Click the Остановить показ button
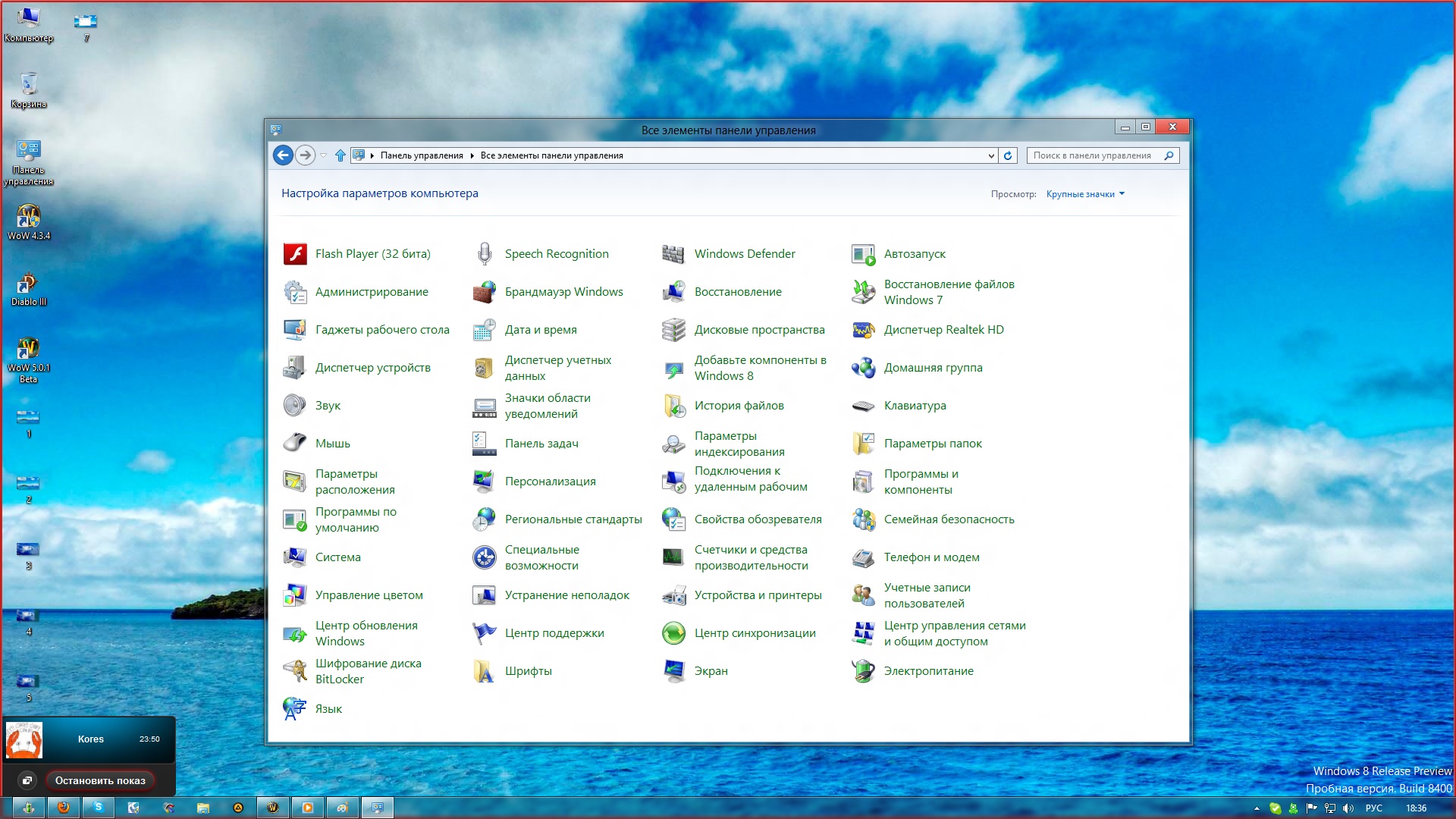1456x819 pixels. [100, 780]
